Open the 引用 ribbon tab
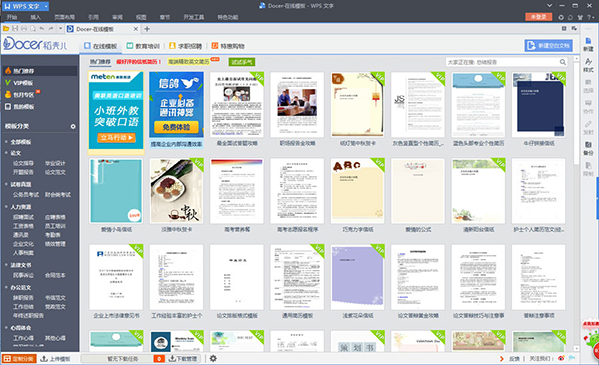 [x=93, y=17]
